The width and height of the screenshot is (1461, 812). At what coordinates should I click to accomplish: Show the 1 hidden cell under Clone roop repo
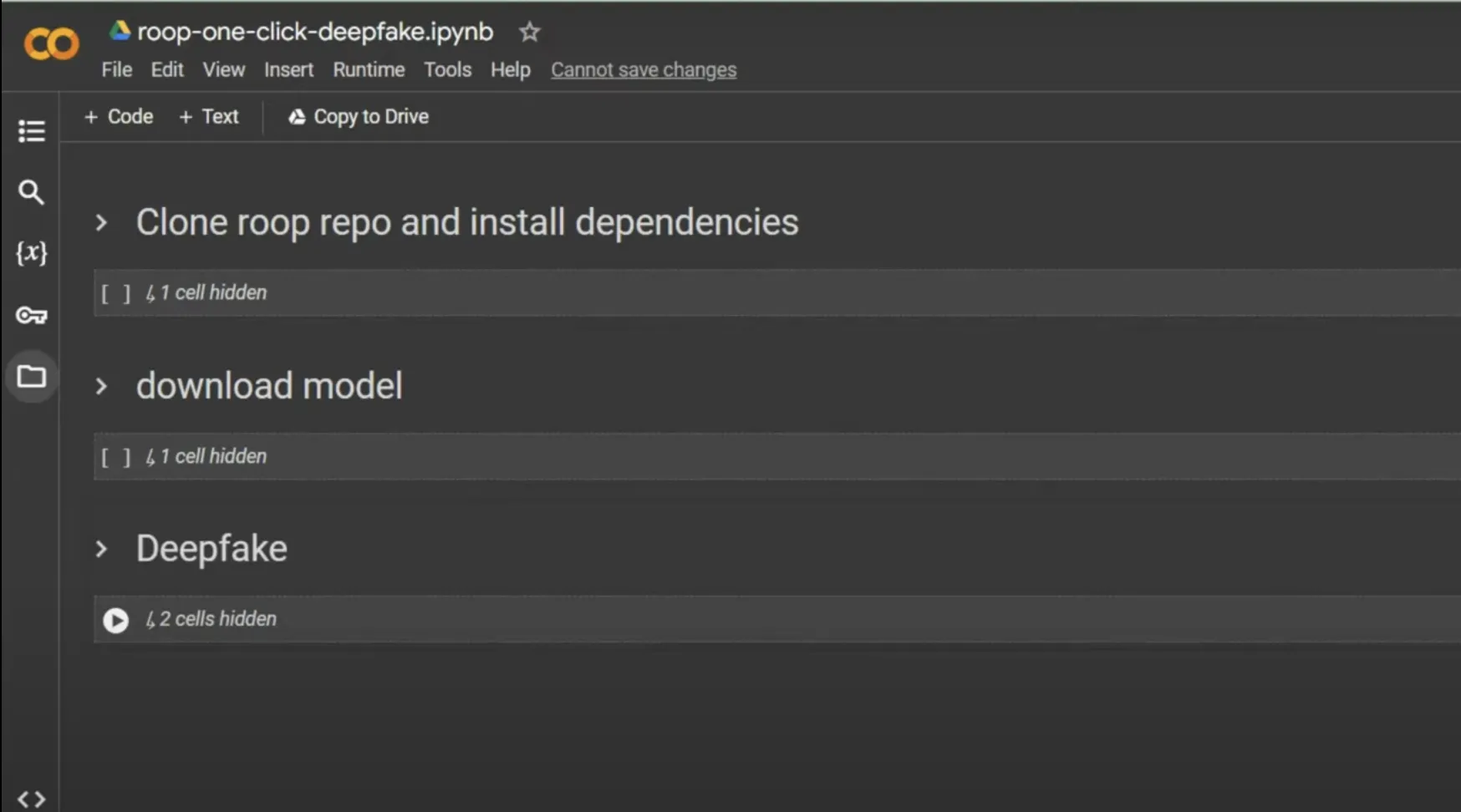[x=206, y=292]
